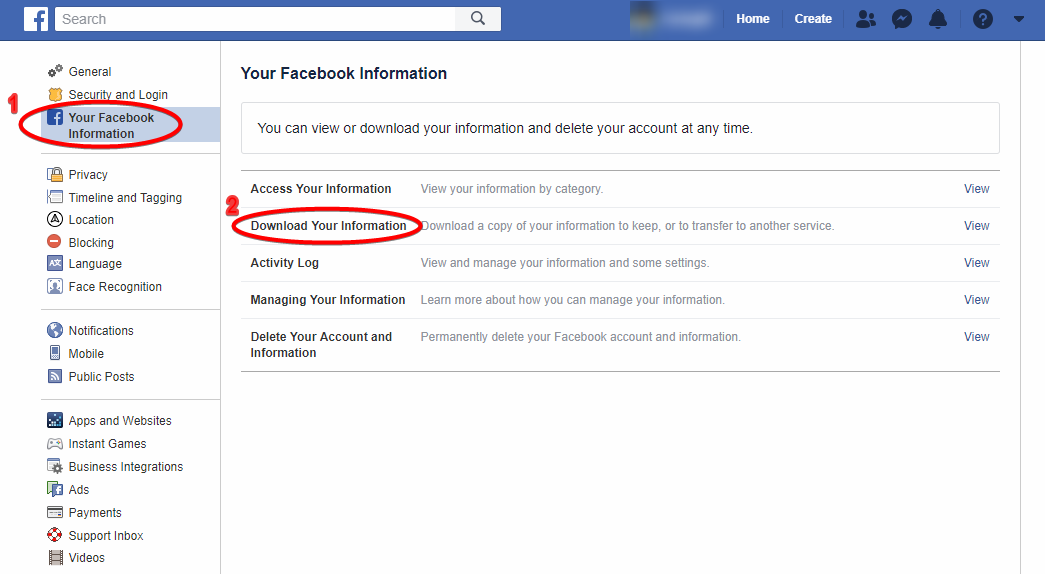
Task: Click View next to Download Your Information
Action: pos(976,226)
